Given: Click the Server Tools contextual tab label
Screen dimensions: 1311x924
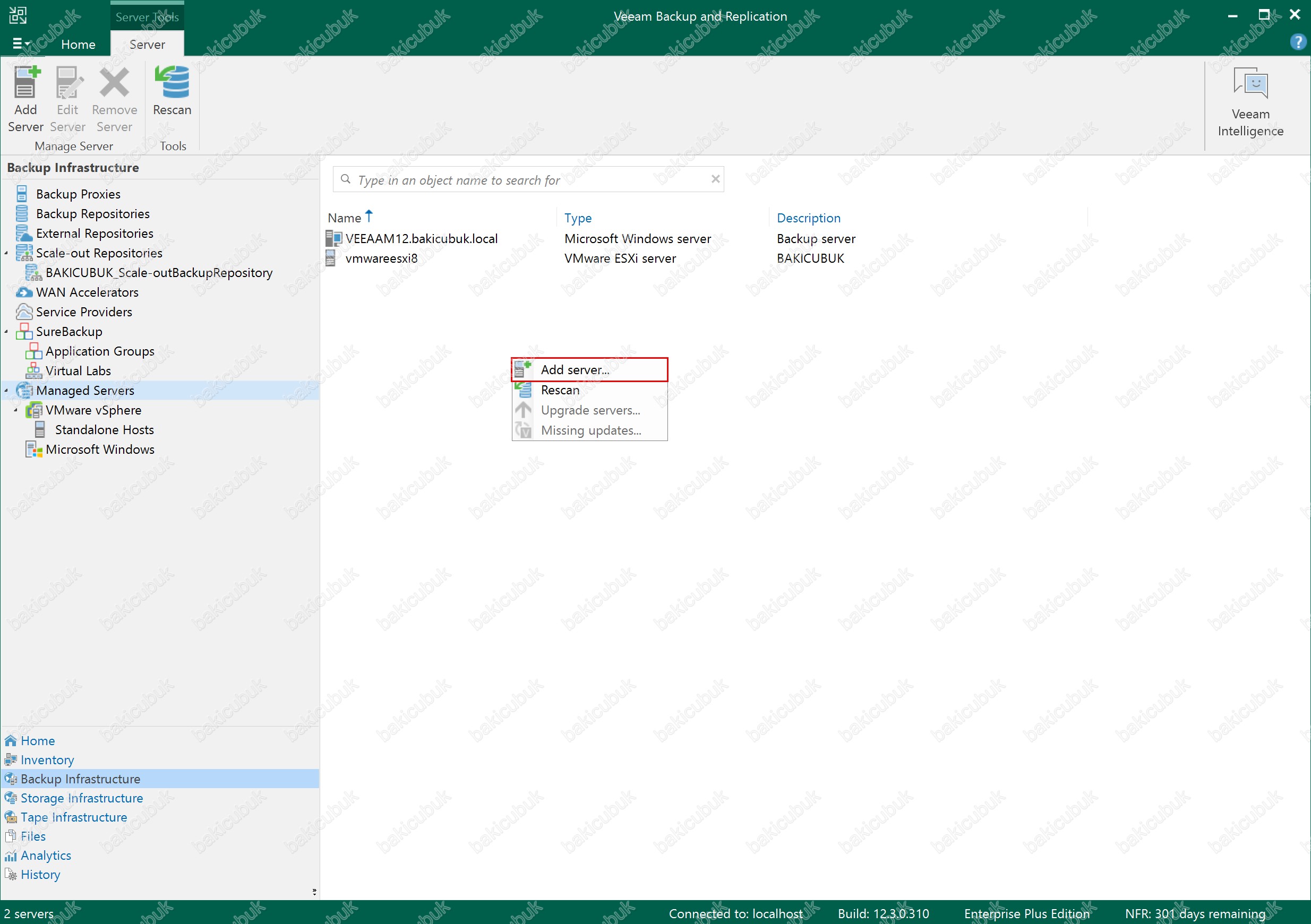Looking at the screenshot, I should point(147,17).
